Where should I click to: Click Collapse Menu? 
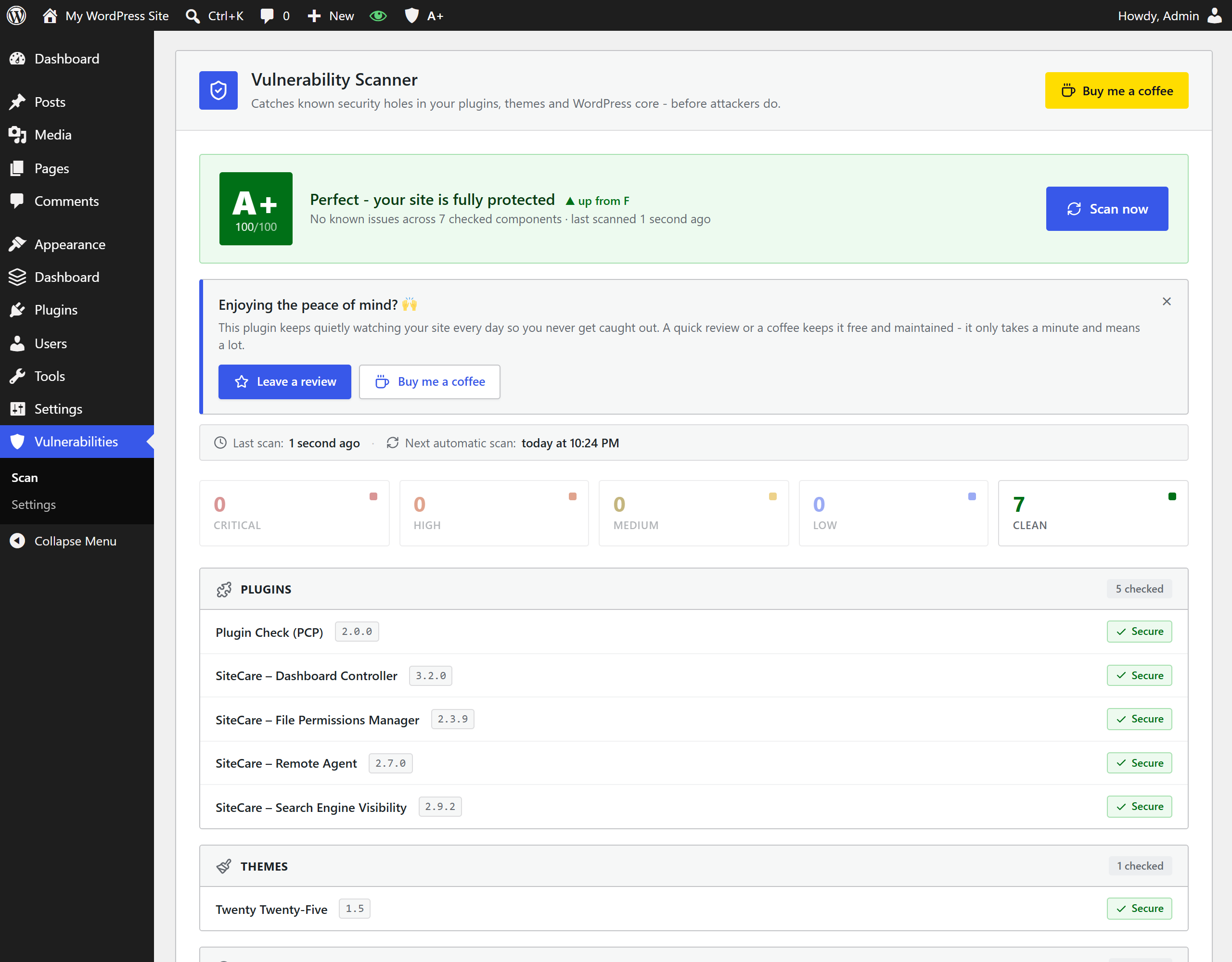pos(77,541)
